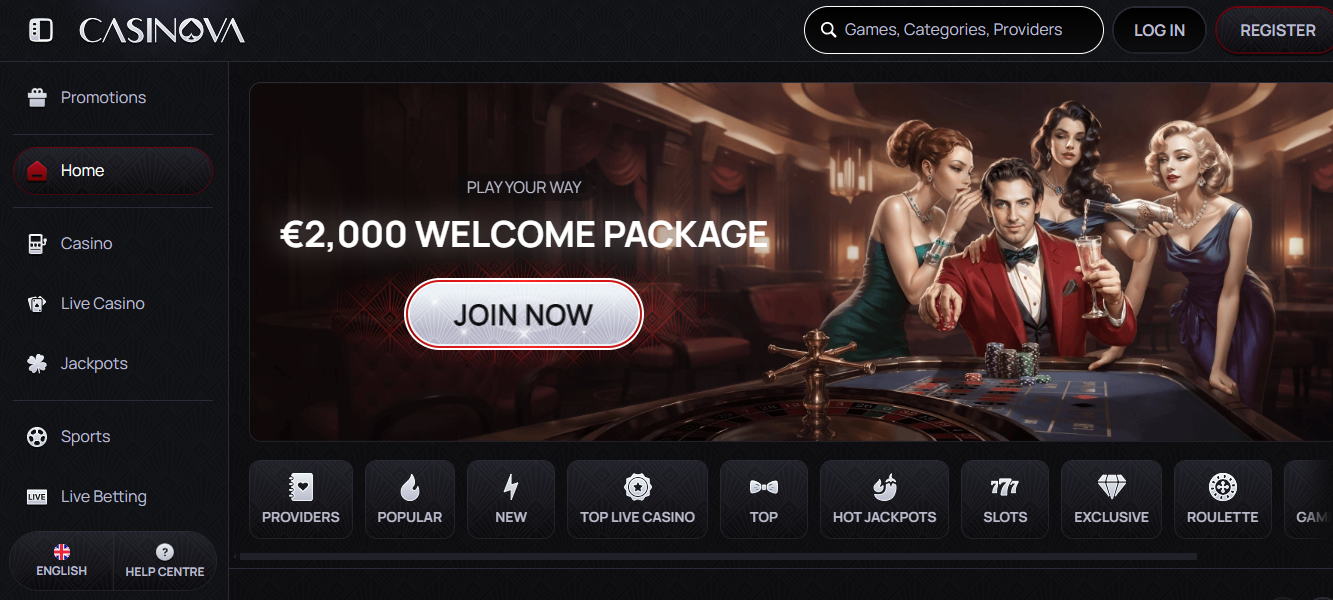Switch to the Roulette category
This screenshot has width=1333, height=600.
click(x=1222, y=499)
